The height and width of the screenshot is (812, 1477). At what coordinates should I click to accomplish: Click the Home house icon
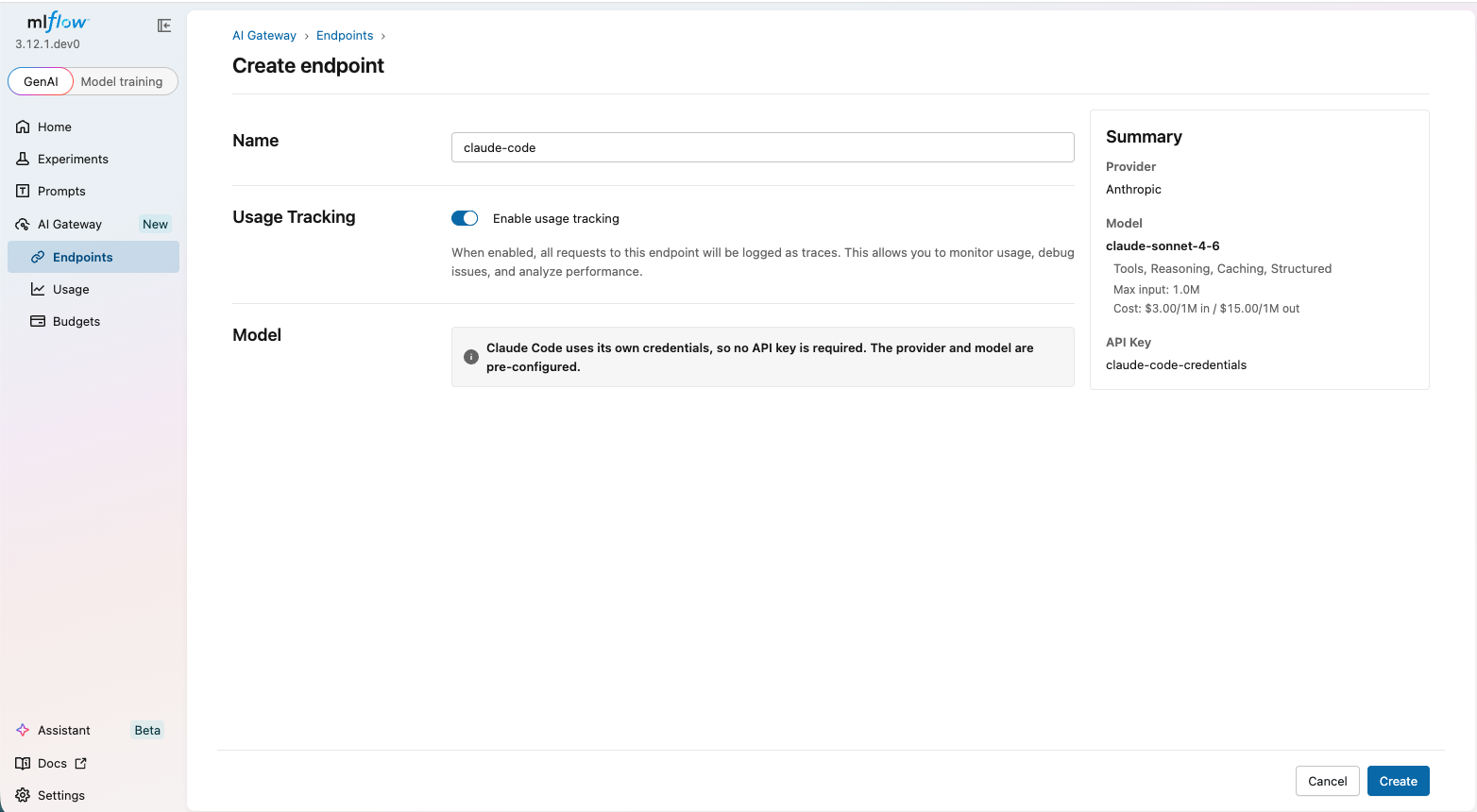23,127
